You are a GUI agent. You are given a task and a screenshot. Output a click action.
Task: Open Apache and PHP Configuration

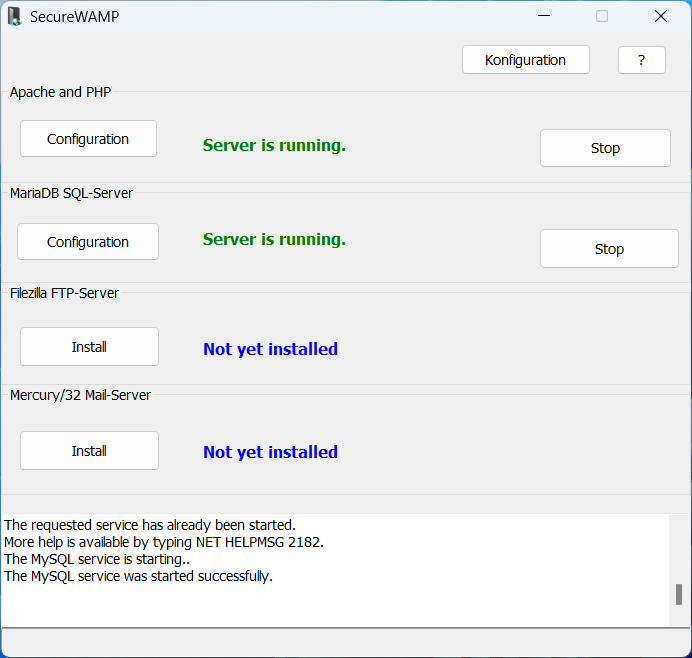(88, 139)
